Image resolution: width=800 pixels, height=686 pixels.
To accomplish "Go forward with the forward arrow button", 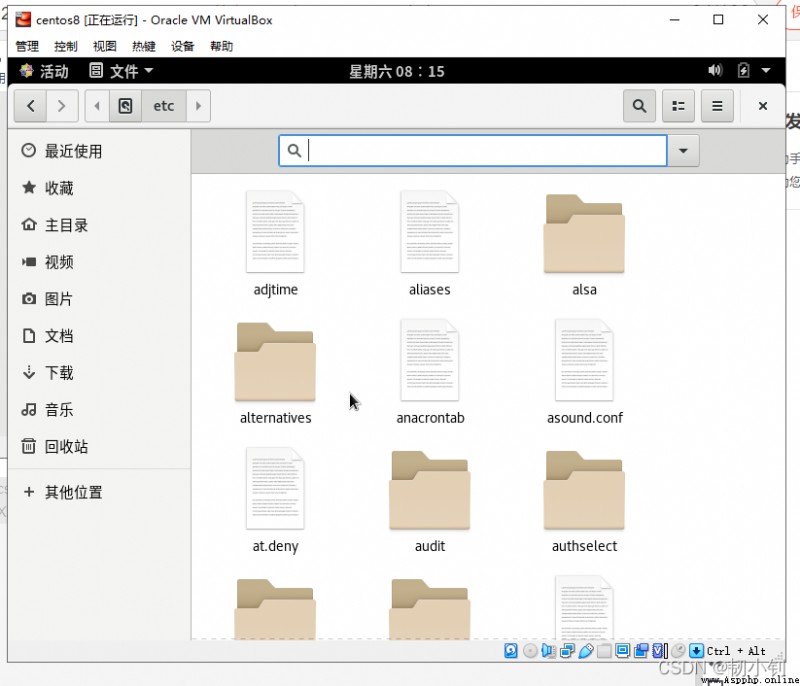I will point(62,106).
